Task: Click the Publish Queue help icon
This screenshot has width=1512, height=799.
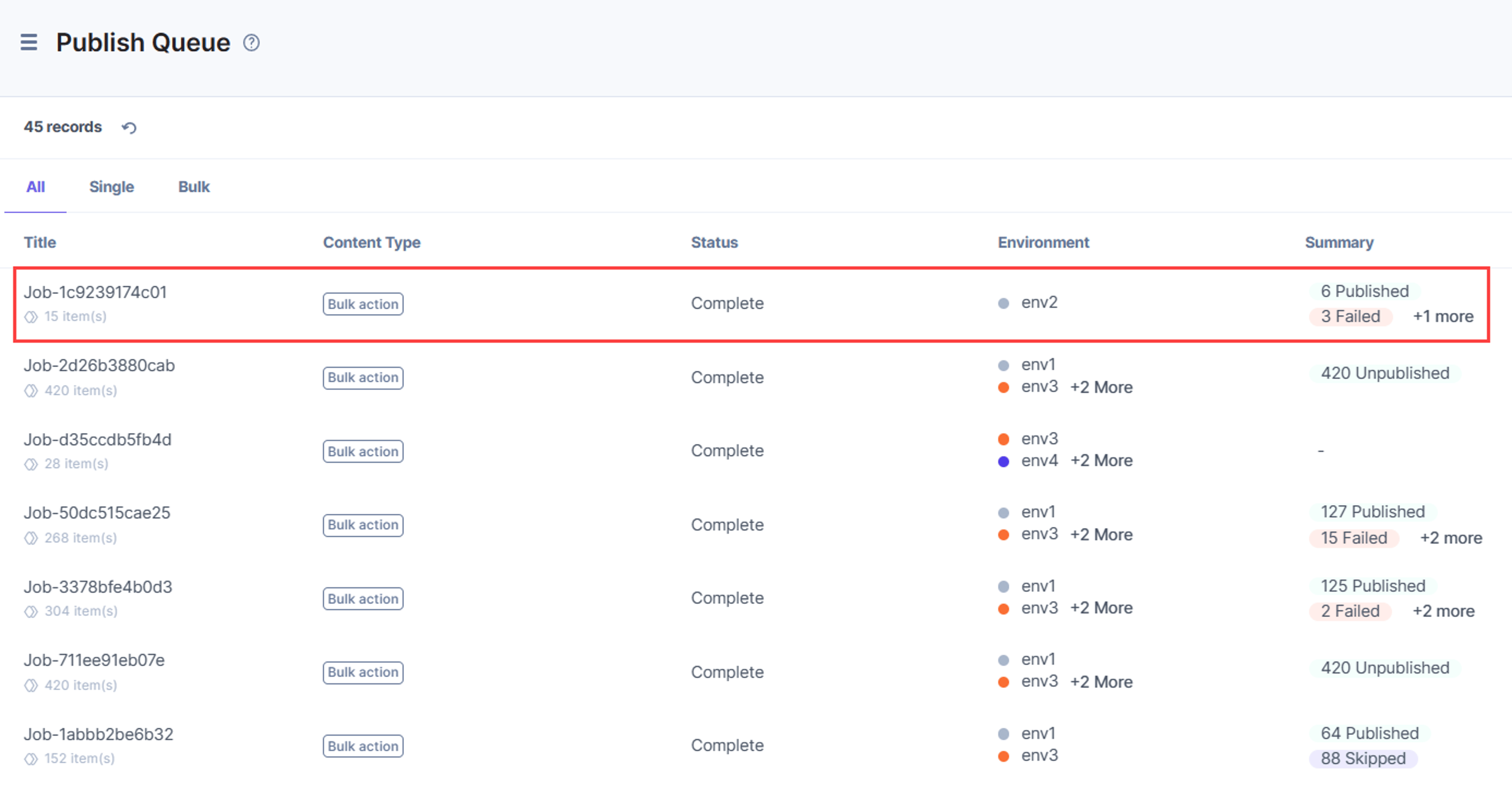Action: coord(251,43)
